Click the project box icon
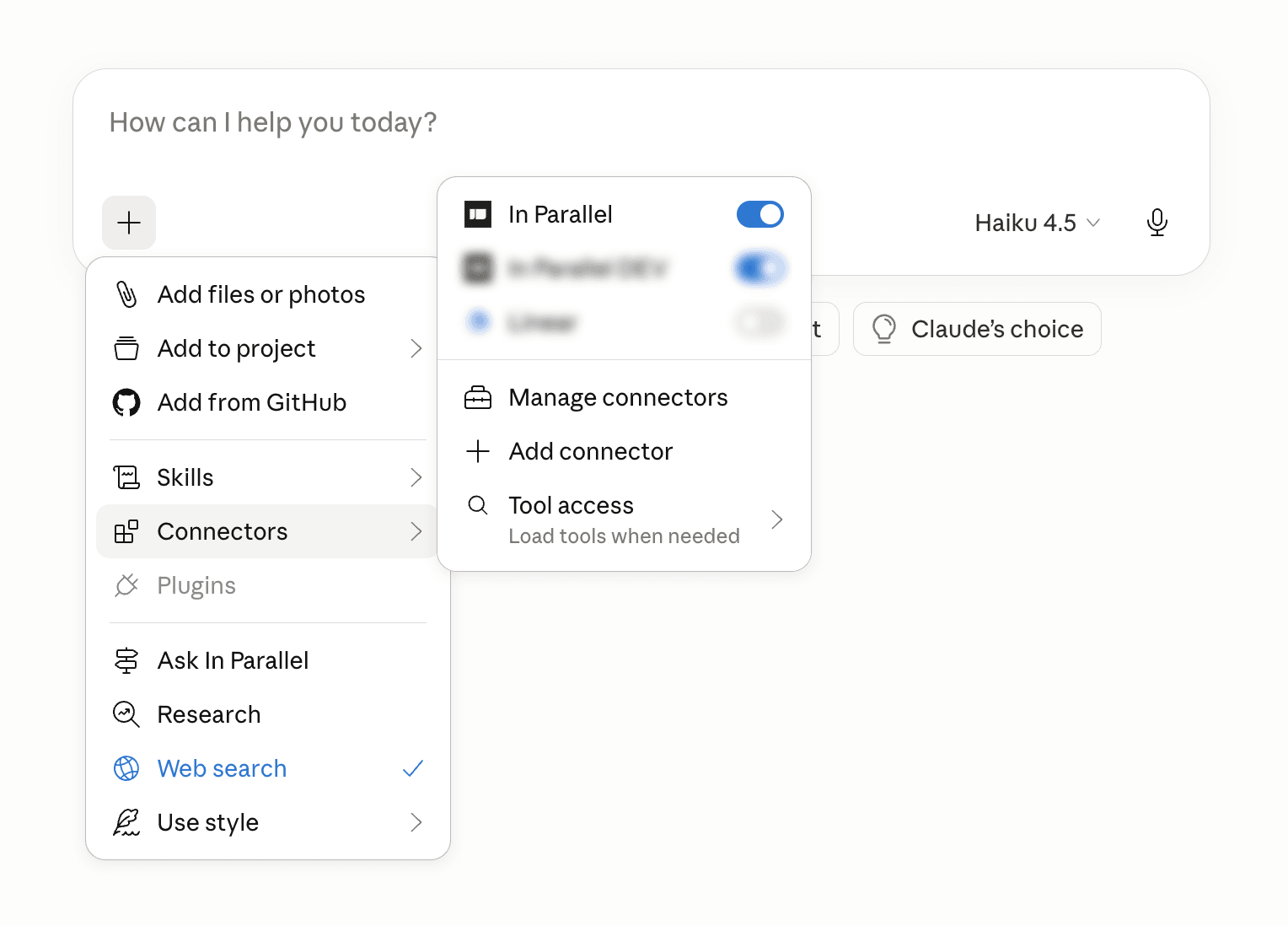Screen dimensions: 1288x926 pyautogui.click(x=126, y=348)
